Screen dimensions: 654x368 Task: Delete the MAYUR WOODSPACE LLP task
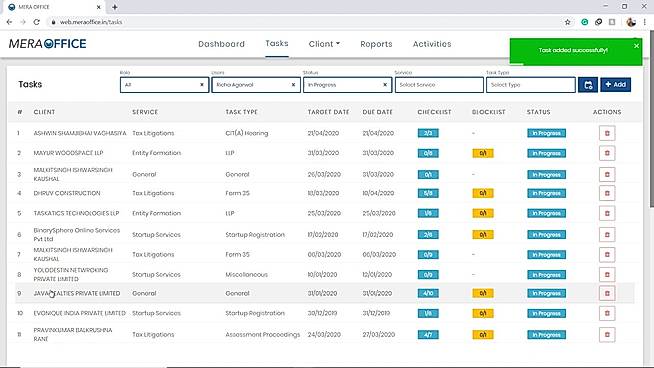click(607, 153)
